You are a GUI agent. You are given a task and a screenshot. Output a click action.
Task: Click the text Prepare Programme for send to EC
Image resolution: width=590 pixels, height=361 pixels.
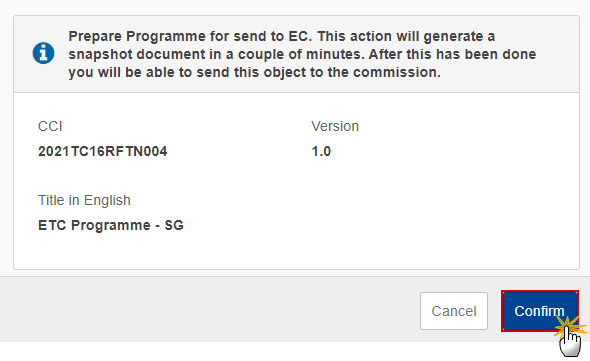point(190,37)
